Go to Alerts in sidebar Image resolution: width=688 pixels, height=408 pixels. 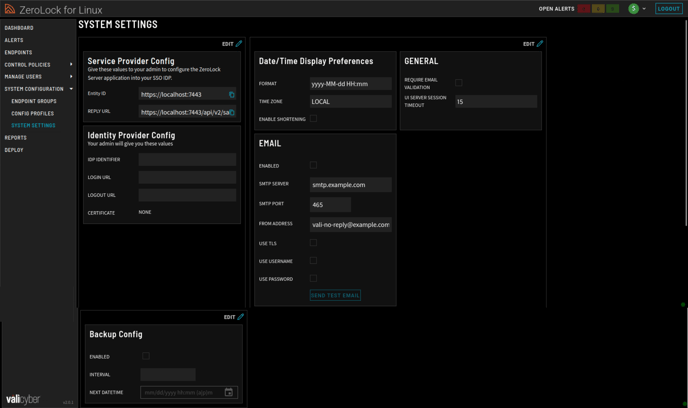click(14, 40)
